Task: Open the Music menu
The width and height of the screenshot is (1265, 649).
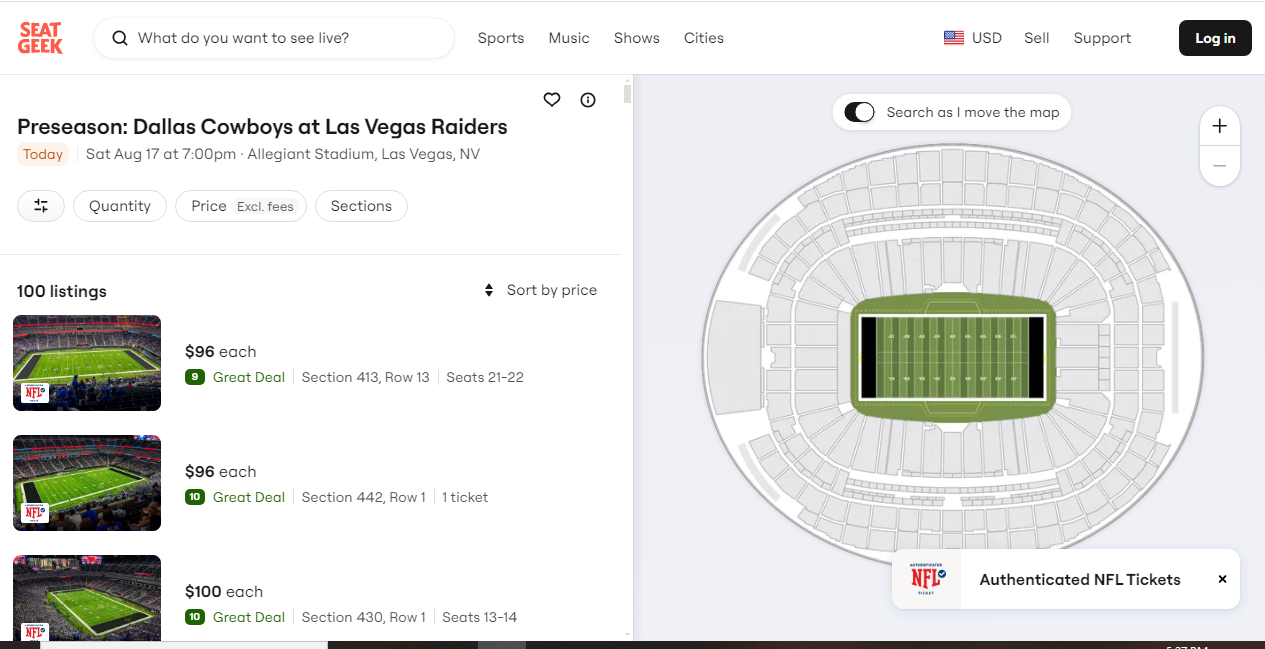Action: (x=569, y=38)
